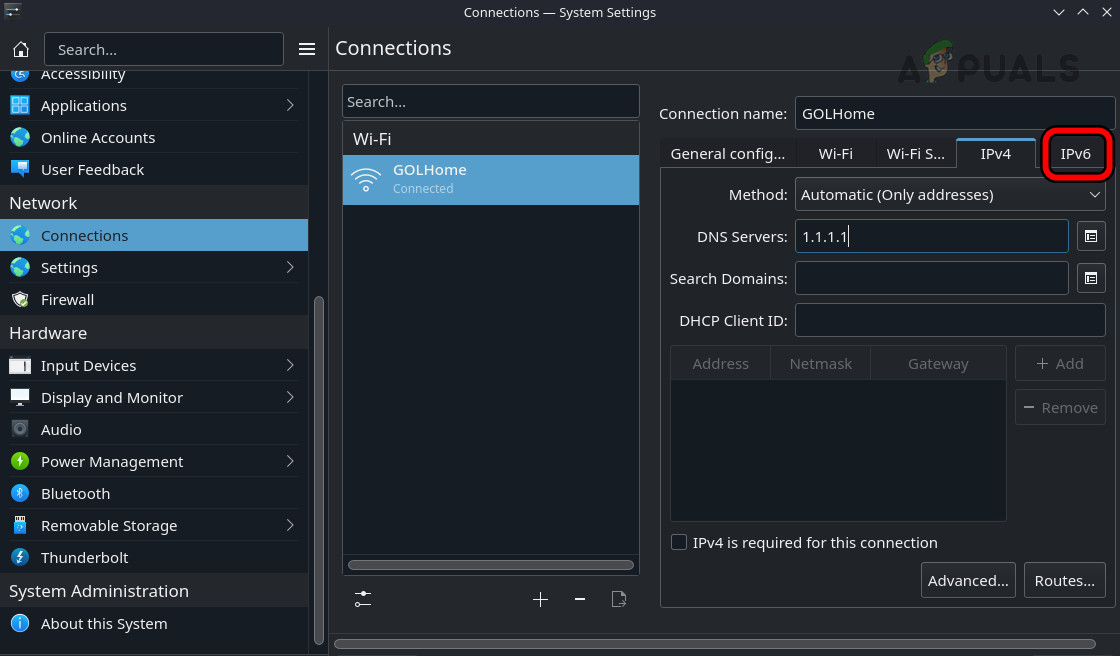
Task: Open the DNS Servers list editor icon
Action: tap(1090, 236)
